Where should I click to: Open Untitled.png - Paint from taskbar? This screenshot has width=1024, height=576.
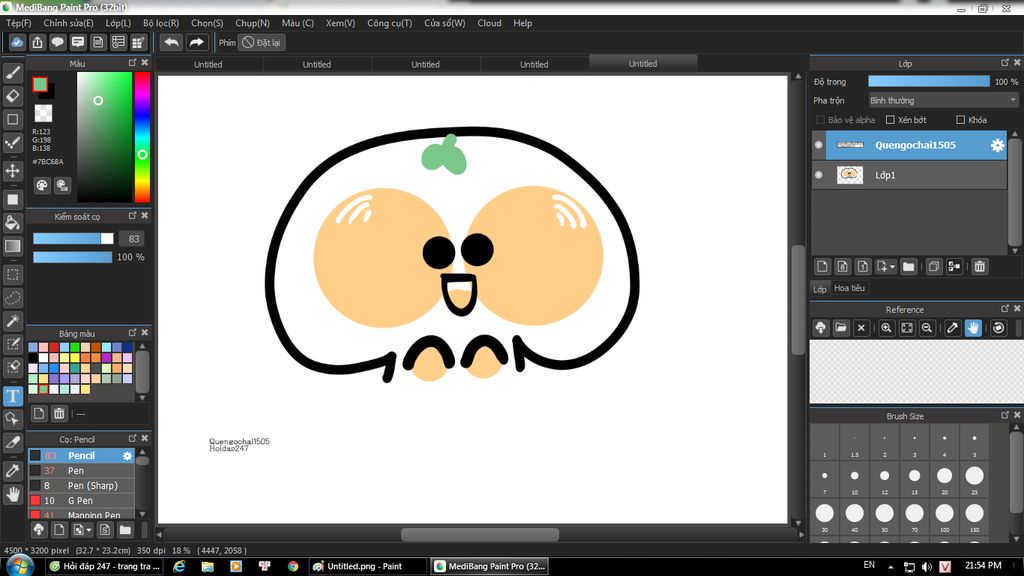(366, 566)
